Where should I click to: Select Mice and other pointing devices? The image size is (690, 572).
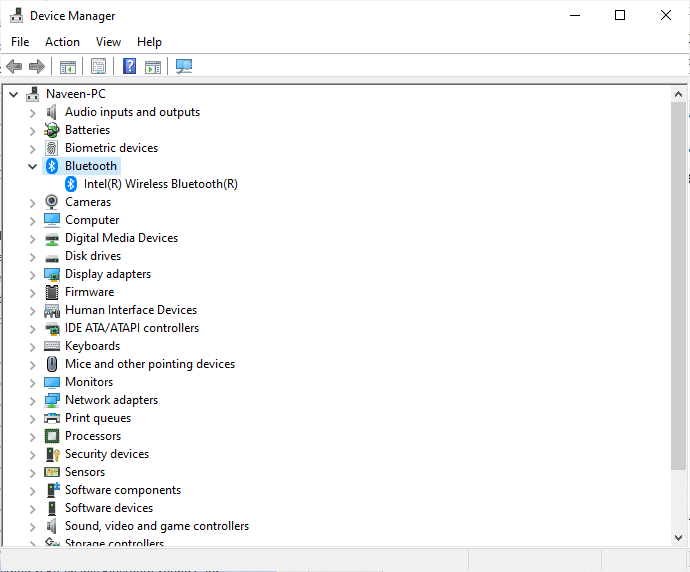[150, 364]
